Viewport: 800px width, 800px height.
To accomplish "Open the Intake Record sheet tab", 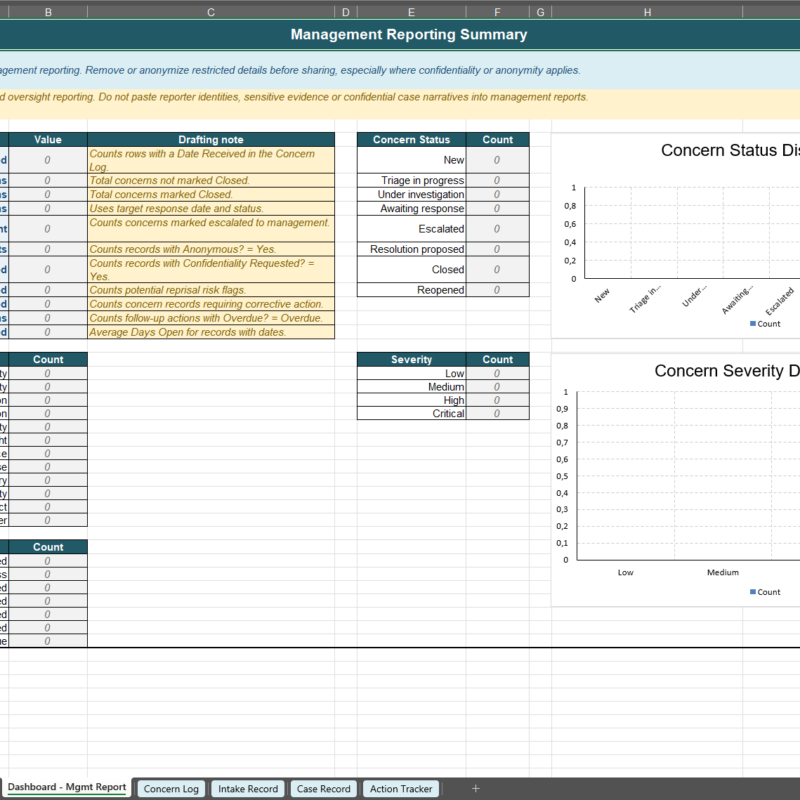I will pos(248,789).
